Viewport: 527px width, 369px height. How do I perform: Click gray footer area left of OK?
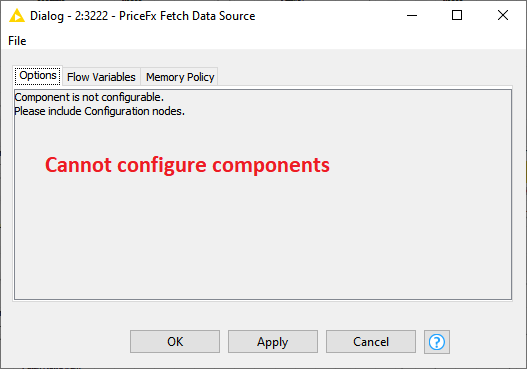(66, 341)
